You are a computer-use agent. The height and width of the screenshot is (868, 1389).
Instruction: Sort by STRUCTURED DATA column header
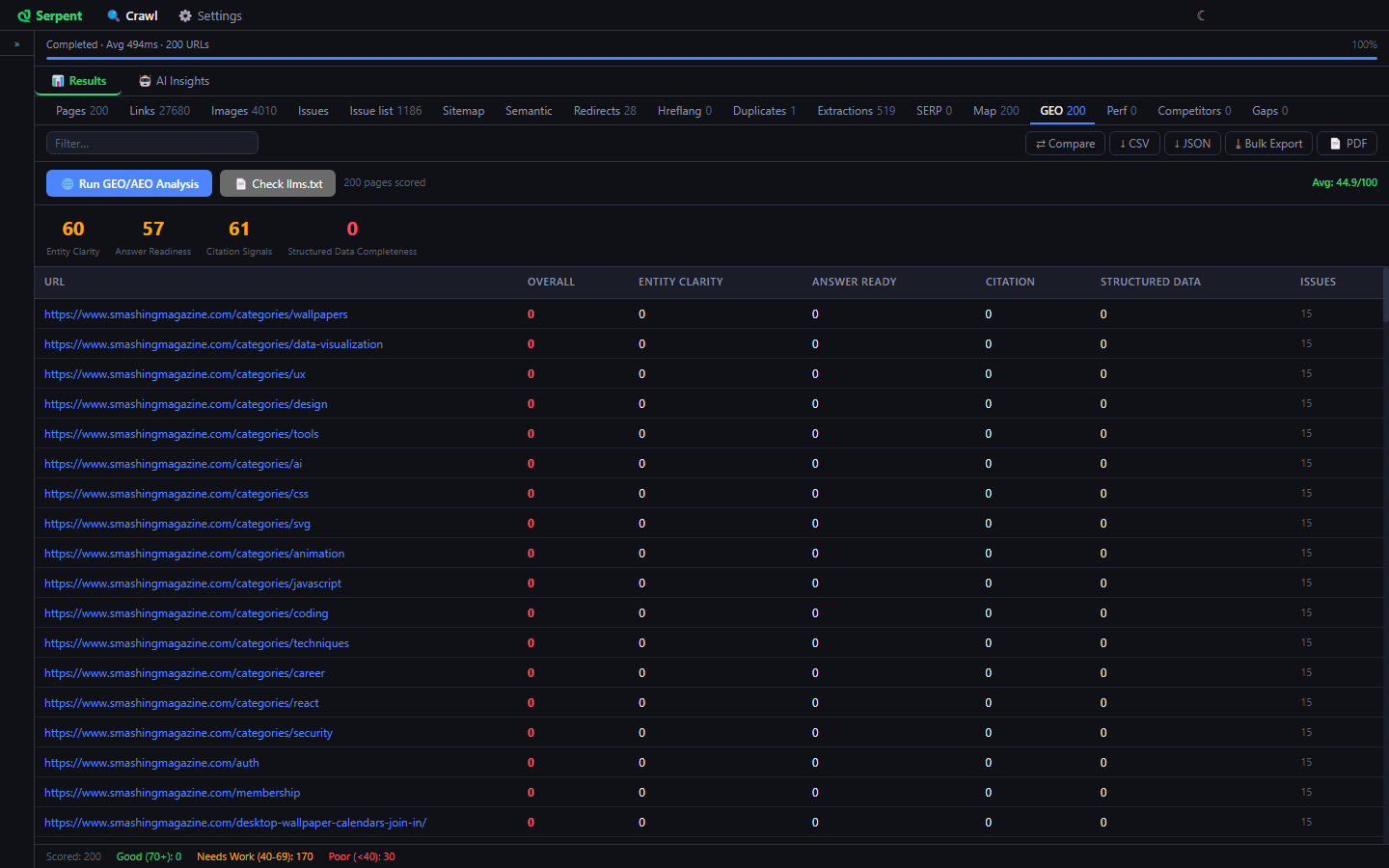1150,283
